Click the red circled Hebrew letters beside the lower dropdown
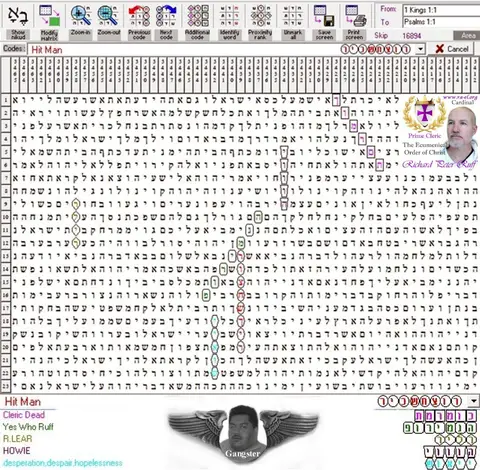The image size is (480, 470). (x=419, y=401)
